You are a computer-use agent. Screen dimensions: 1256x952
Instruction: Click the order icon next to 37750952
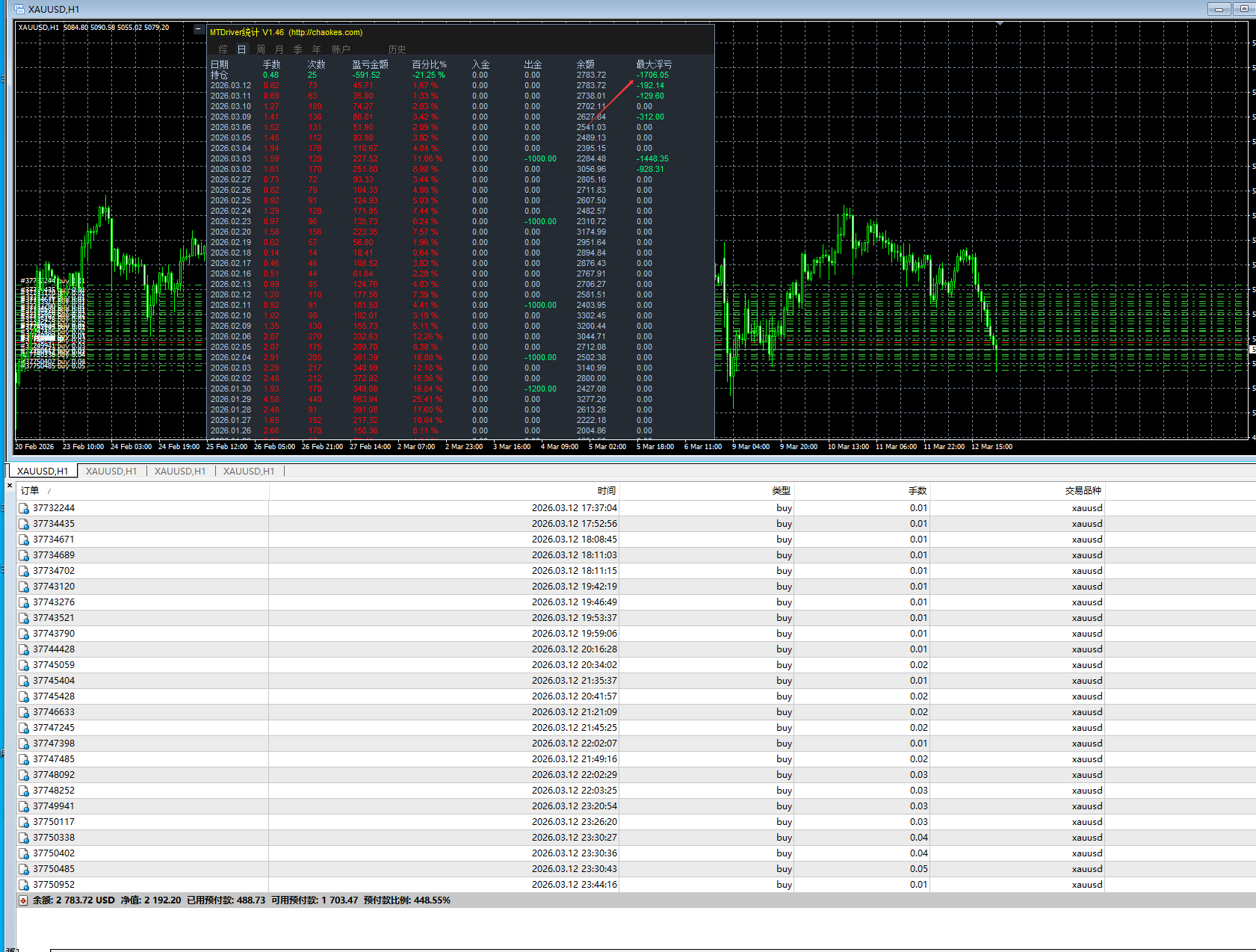[x=24, y=885]
